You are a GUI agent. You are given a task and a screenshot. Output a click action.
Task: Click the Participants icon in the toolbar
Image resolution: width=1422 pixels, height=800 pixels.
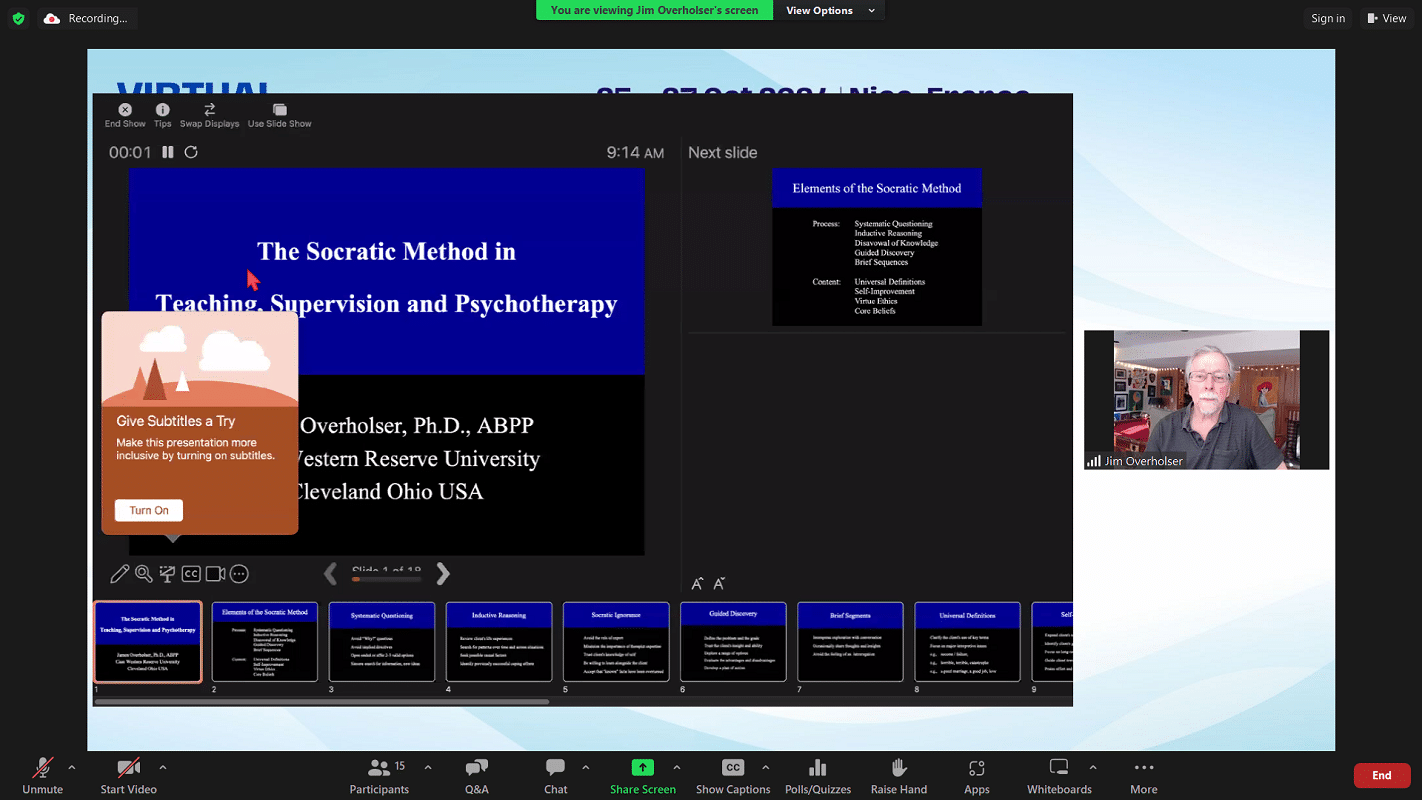[x=379, y=769]
